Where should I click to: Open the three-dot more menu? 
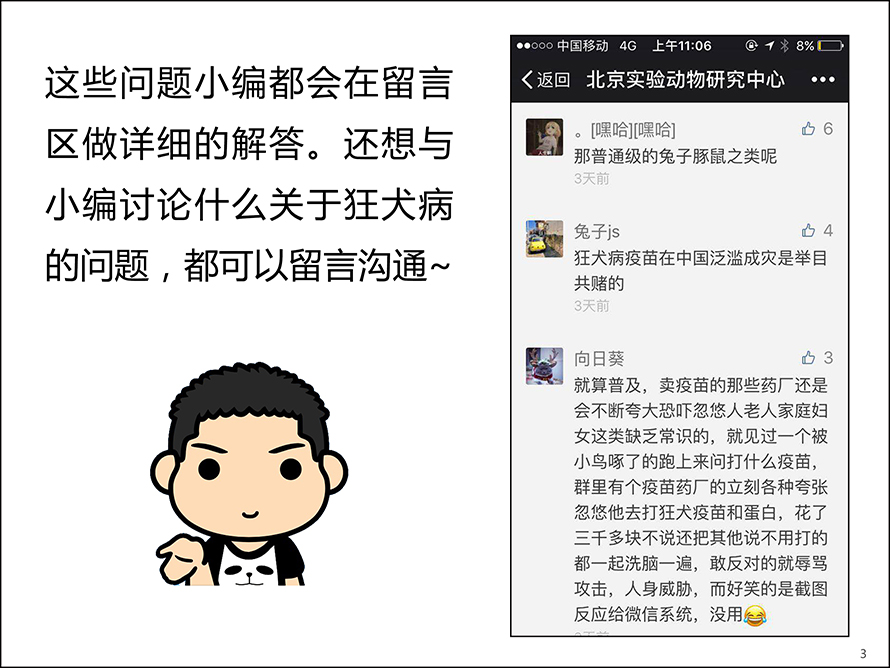tap(822, 79)
